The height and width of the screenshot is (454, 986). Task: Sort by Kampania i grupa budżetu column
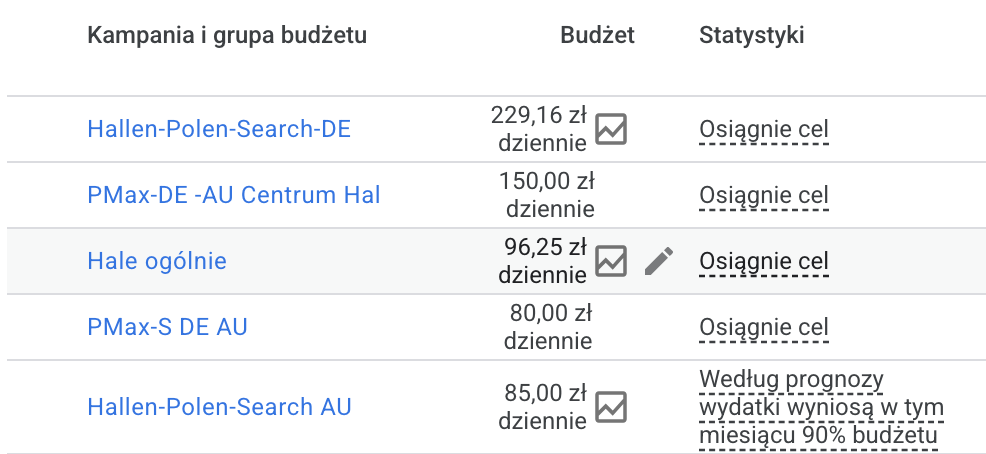[227, 36]
